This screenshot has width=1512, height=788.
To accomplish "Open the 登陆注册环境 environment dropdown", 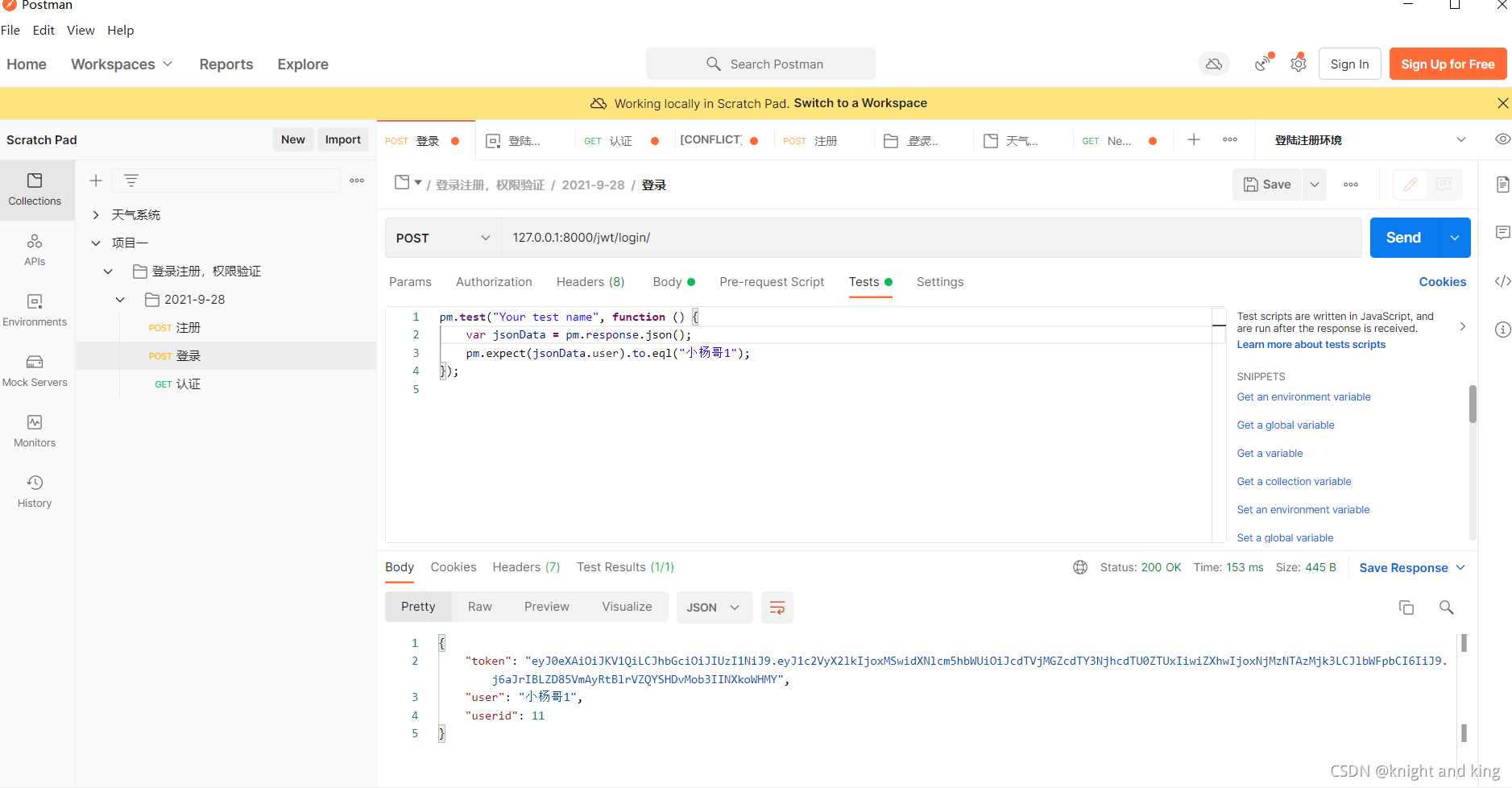I will (1369, 139).
